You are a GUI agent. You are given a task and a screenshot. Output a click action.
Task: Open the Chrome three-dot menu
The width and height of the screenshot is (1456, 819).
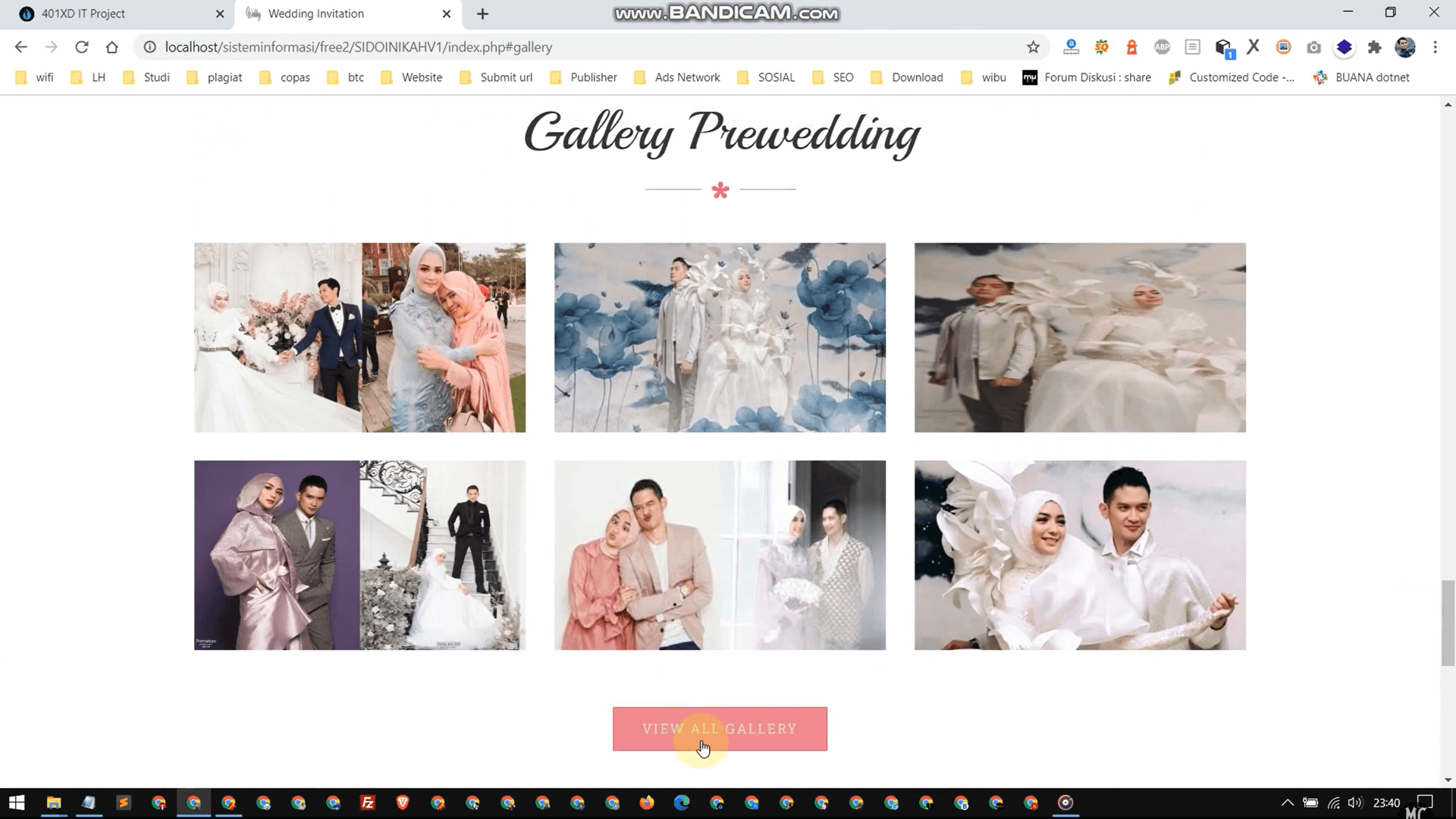click(x=1435, y=47)
